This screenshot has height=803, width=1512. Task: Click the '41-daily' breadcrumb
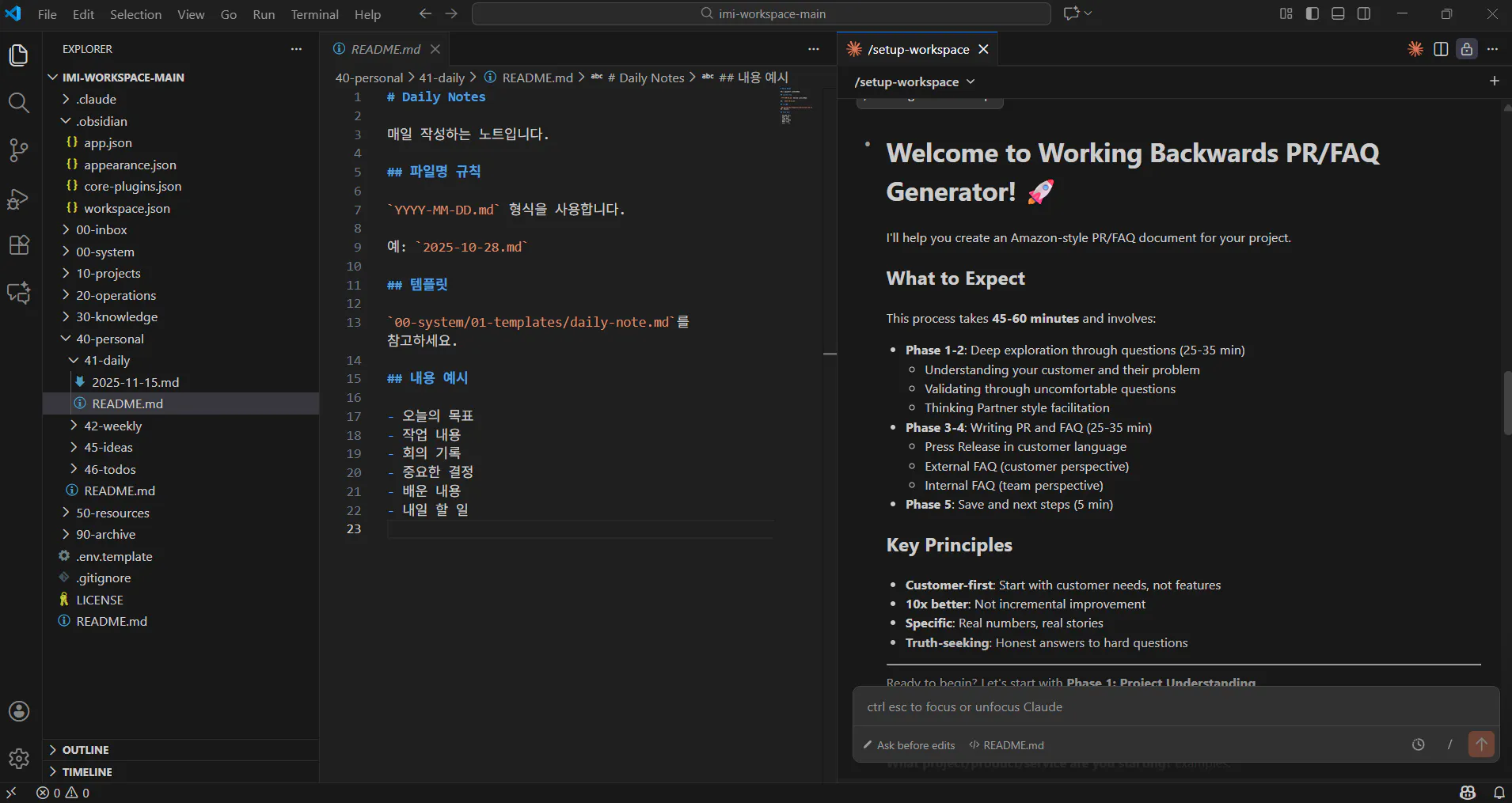click(x=442, y=78)
